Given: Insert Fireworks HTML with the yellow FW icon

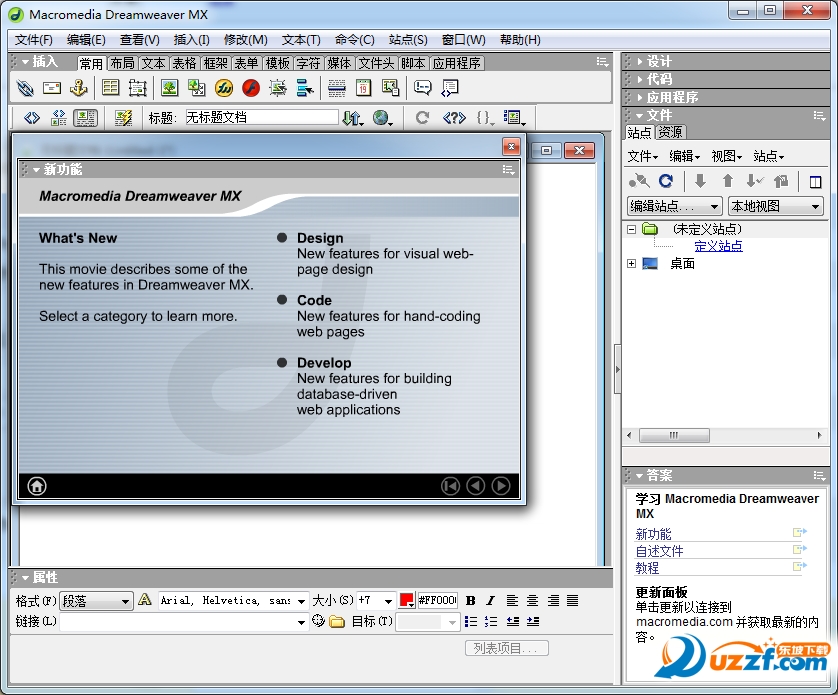Looking at the screenshot, I should pos(224,88).
